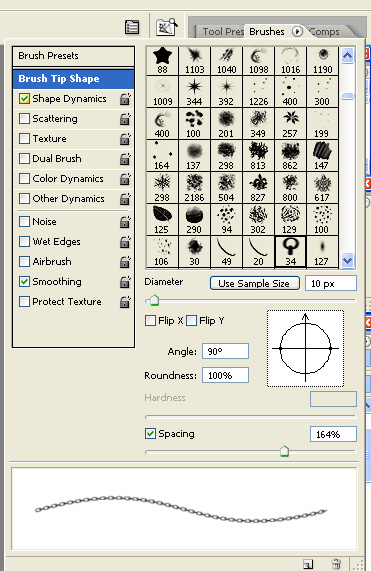Pick the brush tip numbered 1040
Image resolution: width=371 pixels, height=571 pixels.
pos(226,61)
